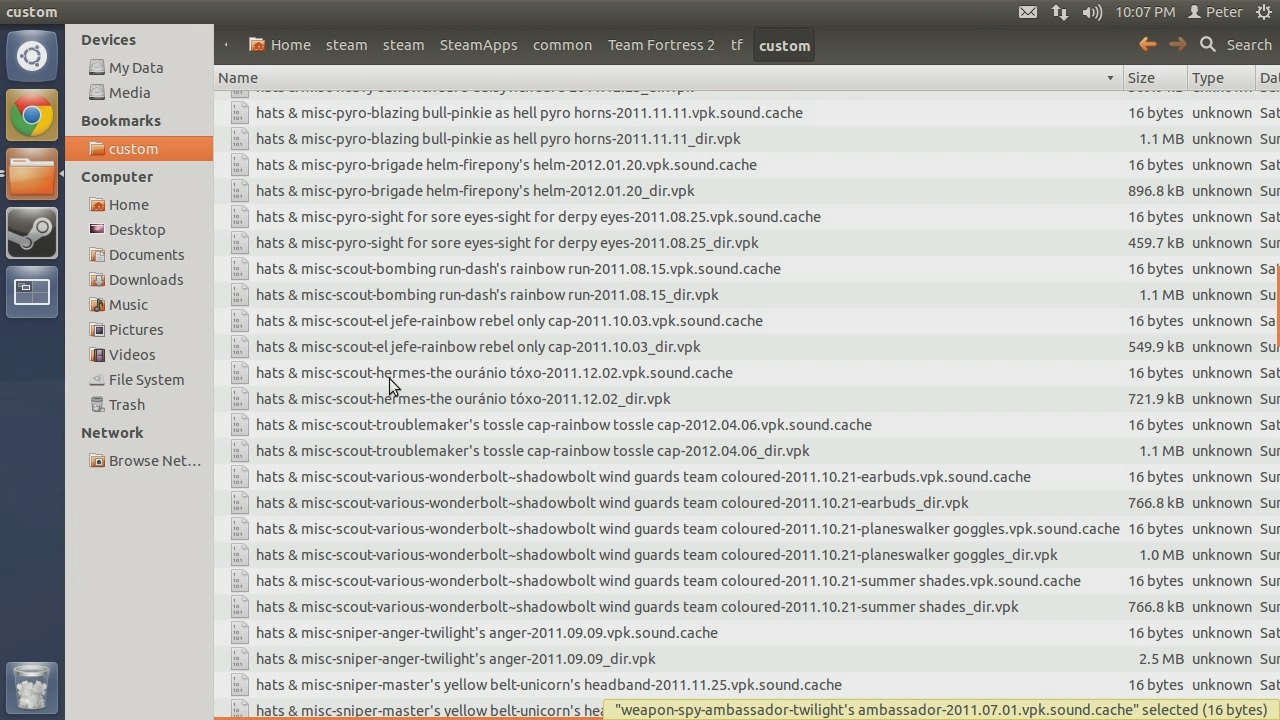Sort files by the Size column
1280x720 pixels.
pos(1154,78)
